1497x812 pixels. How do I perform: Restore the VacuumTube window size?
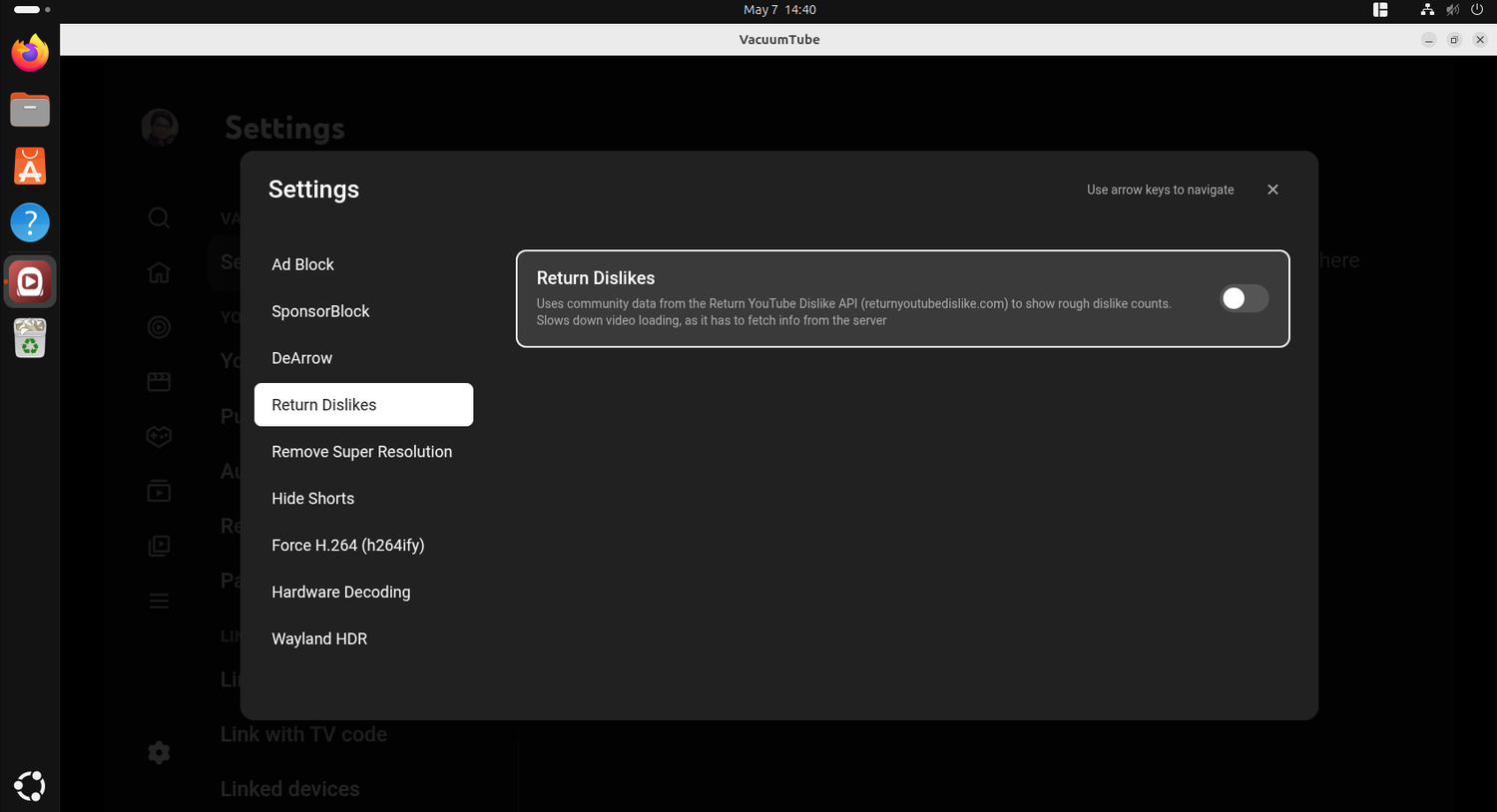click(x=1454, y=40)
